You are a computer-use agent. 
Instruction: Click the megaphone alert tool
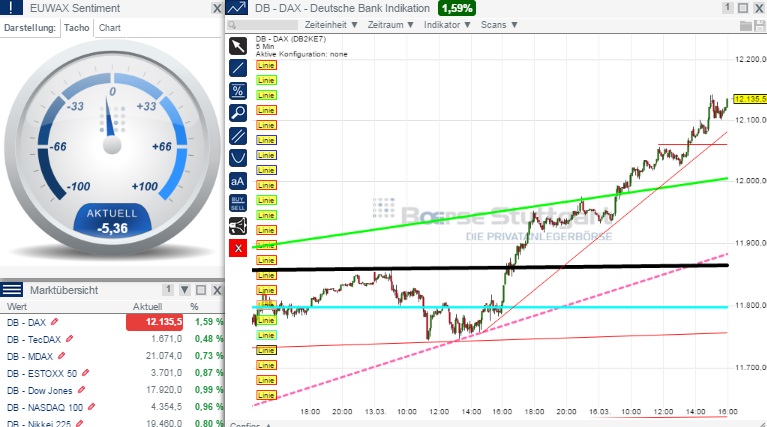(238, 226)
